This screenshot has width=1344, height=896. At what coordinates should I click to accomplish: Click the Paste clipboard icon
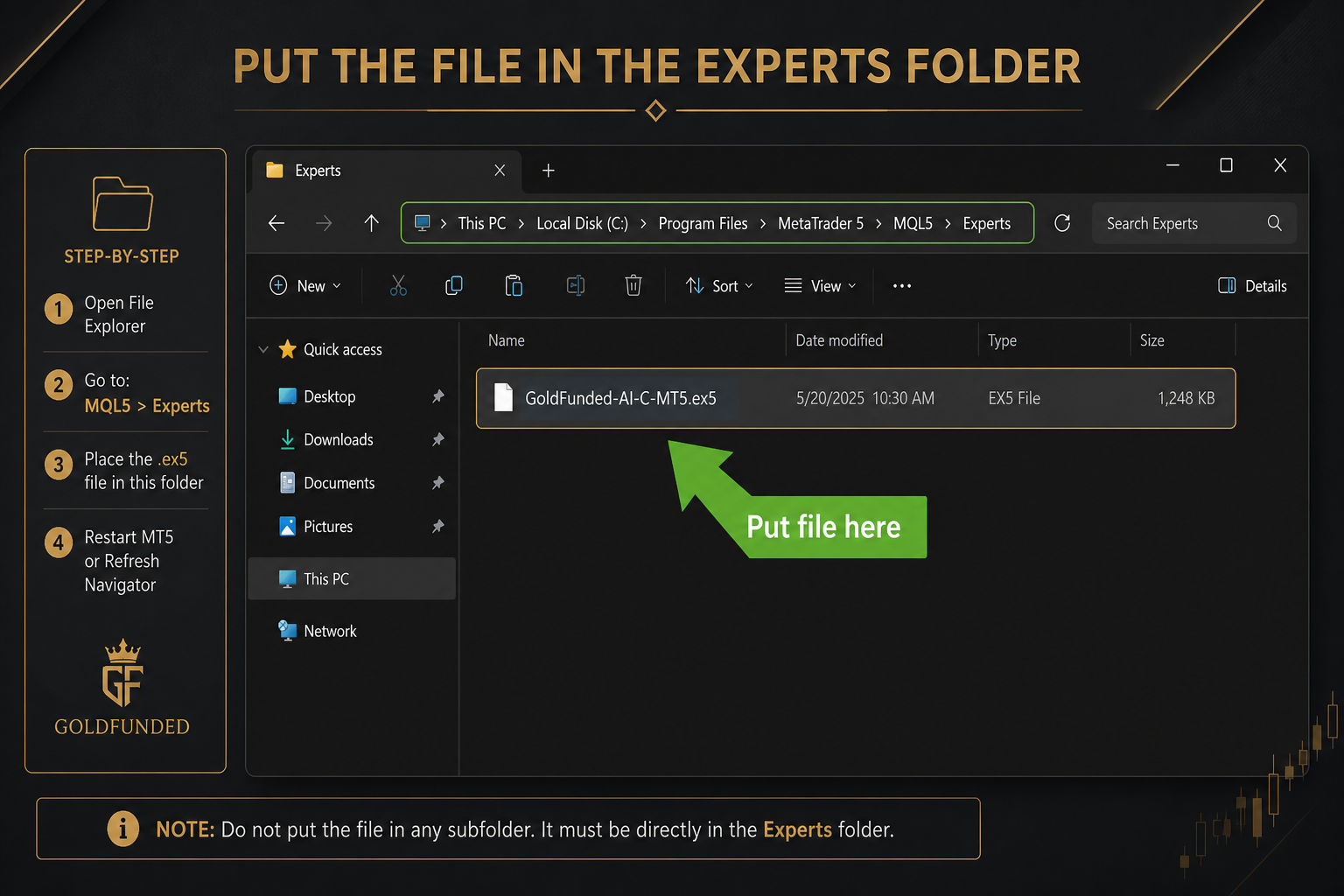pos(514,285)
